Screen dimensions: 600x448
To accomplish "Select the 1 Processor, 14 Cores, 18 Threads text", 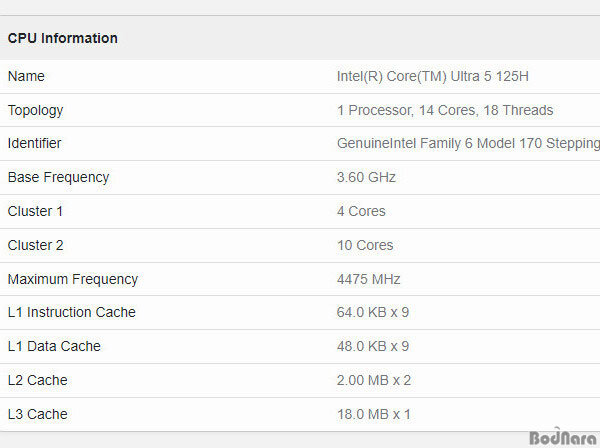I will 445,110.
